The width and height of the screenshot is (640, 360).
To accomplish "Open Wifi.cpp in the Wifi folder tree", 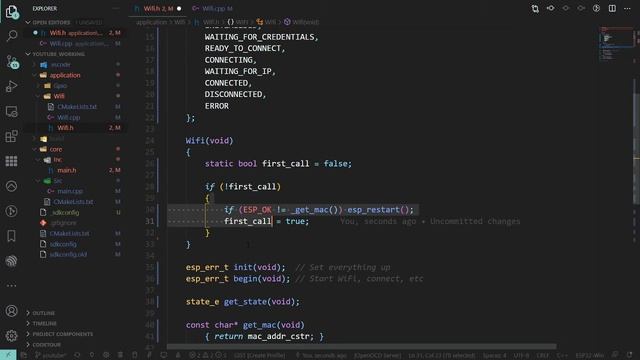I will pyautogui.click(x=68, y=118).
